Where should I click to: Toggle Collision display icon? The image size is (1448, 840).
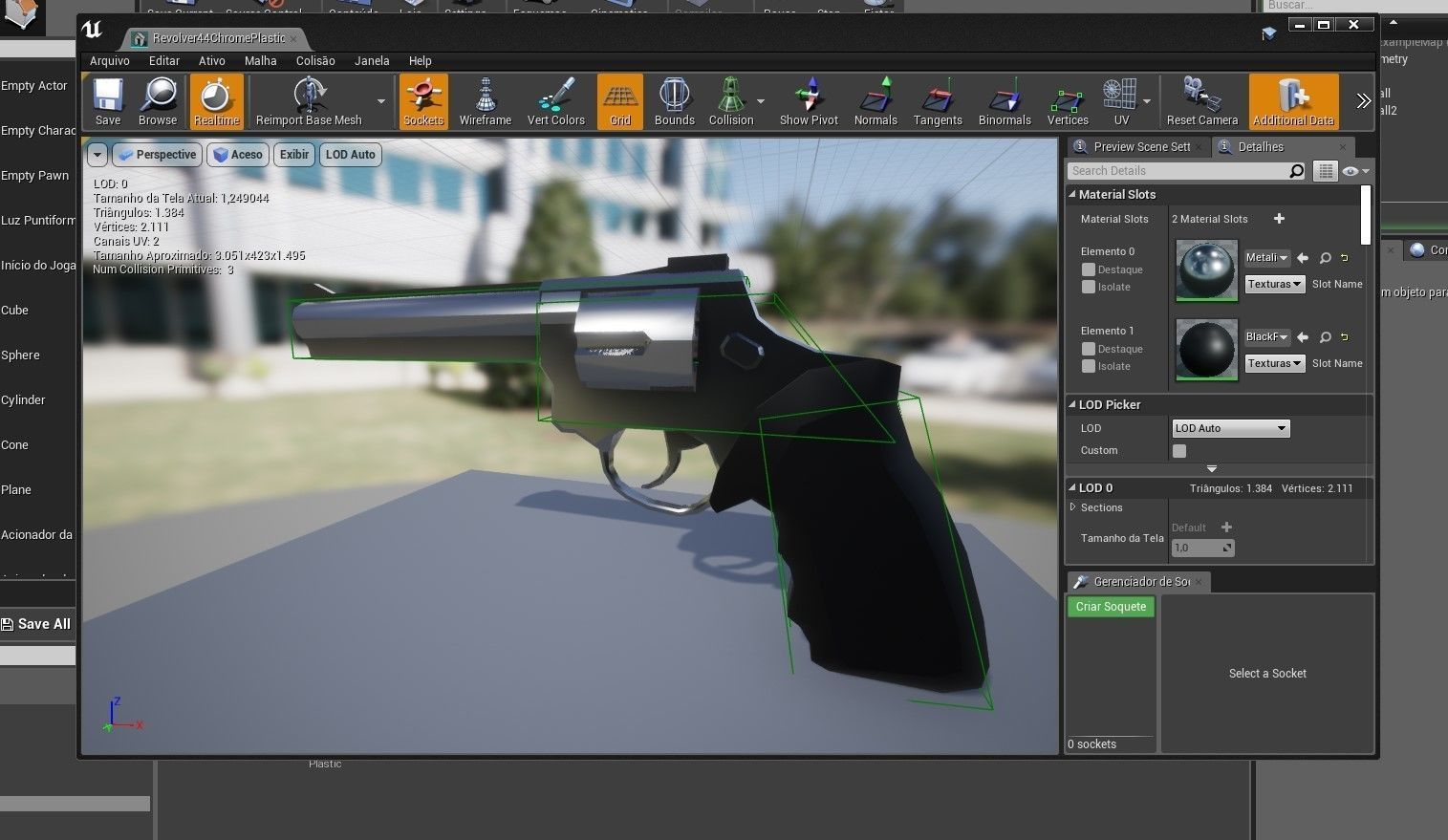tap(731, 101)
